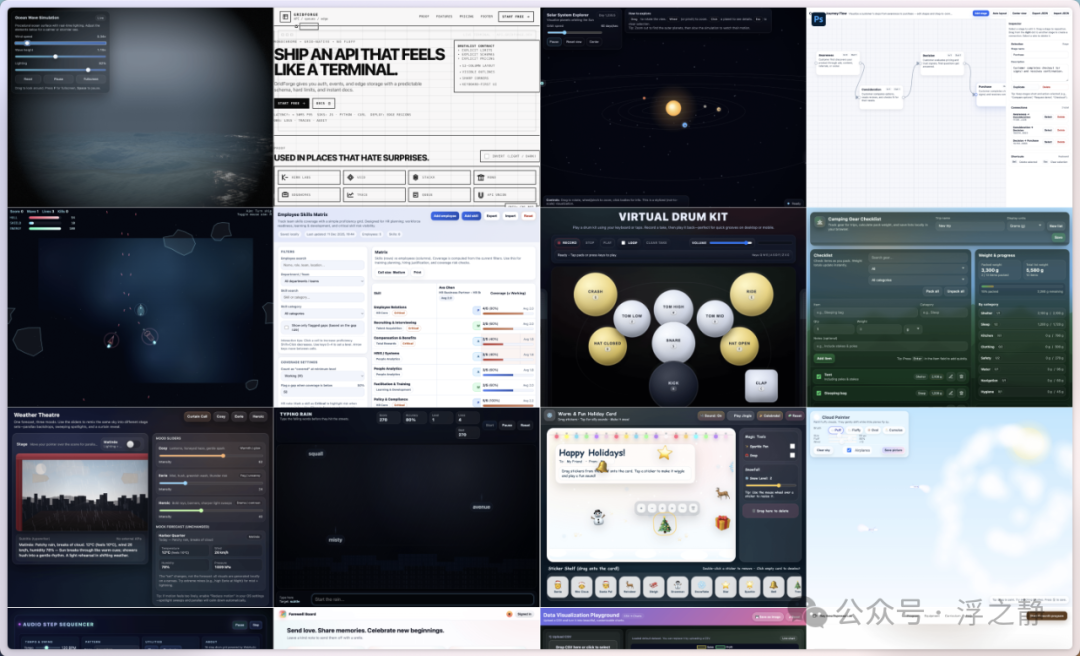Click Save picture in Cloud Painter
This screenshot has width=1080, height=656.
tap(893, 450)
